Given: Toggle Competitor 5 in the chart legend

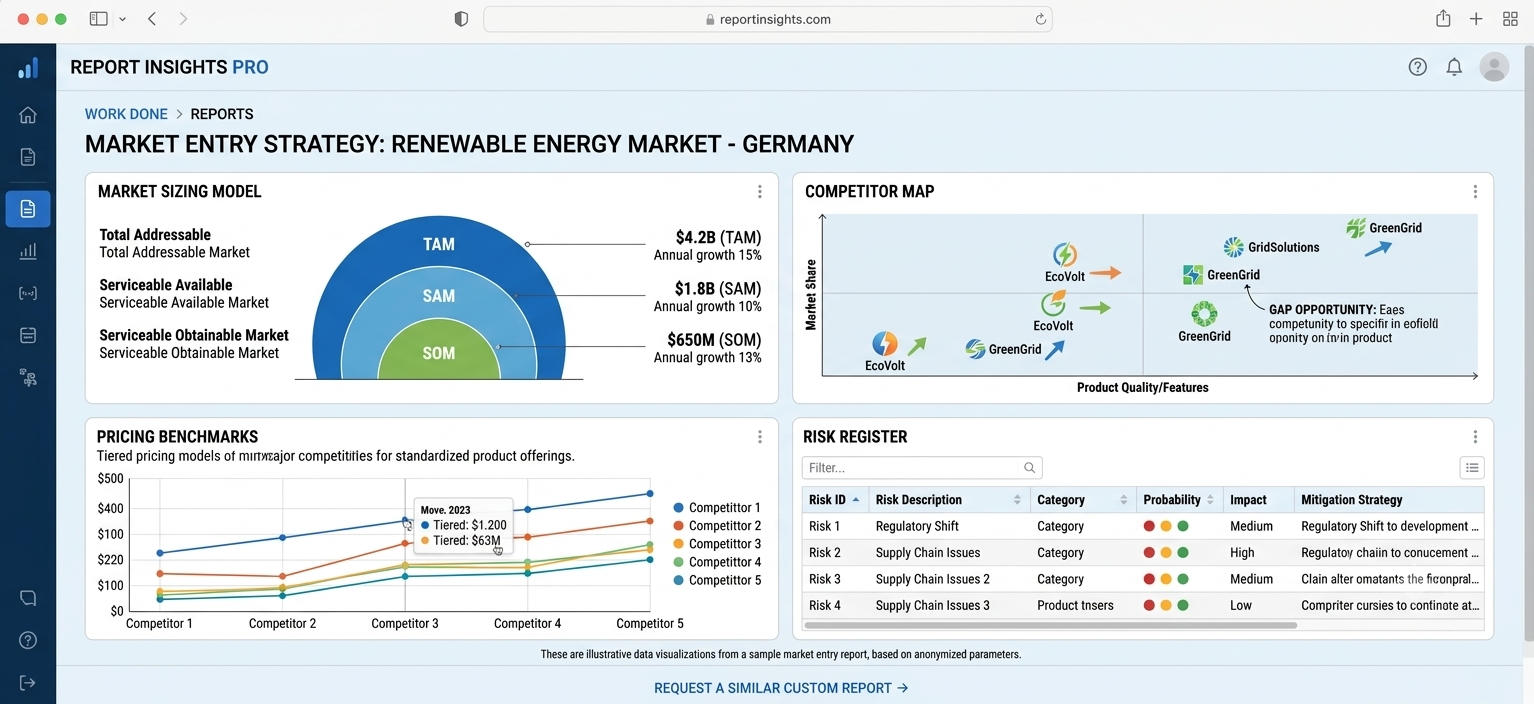Looking at the screenshot, I should (x=717, y=580).
